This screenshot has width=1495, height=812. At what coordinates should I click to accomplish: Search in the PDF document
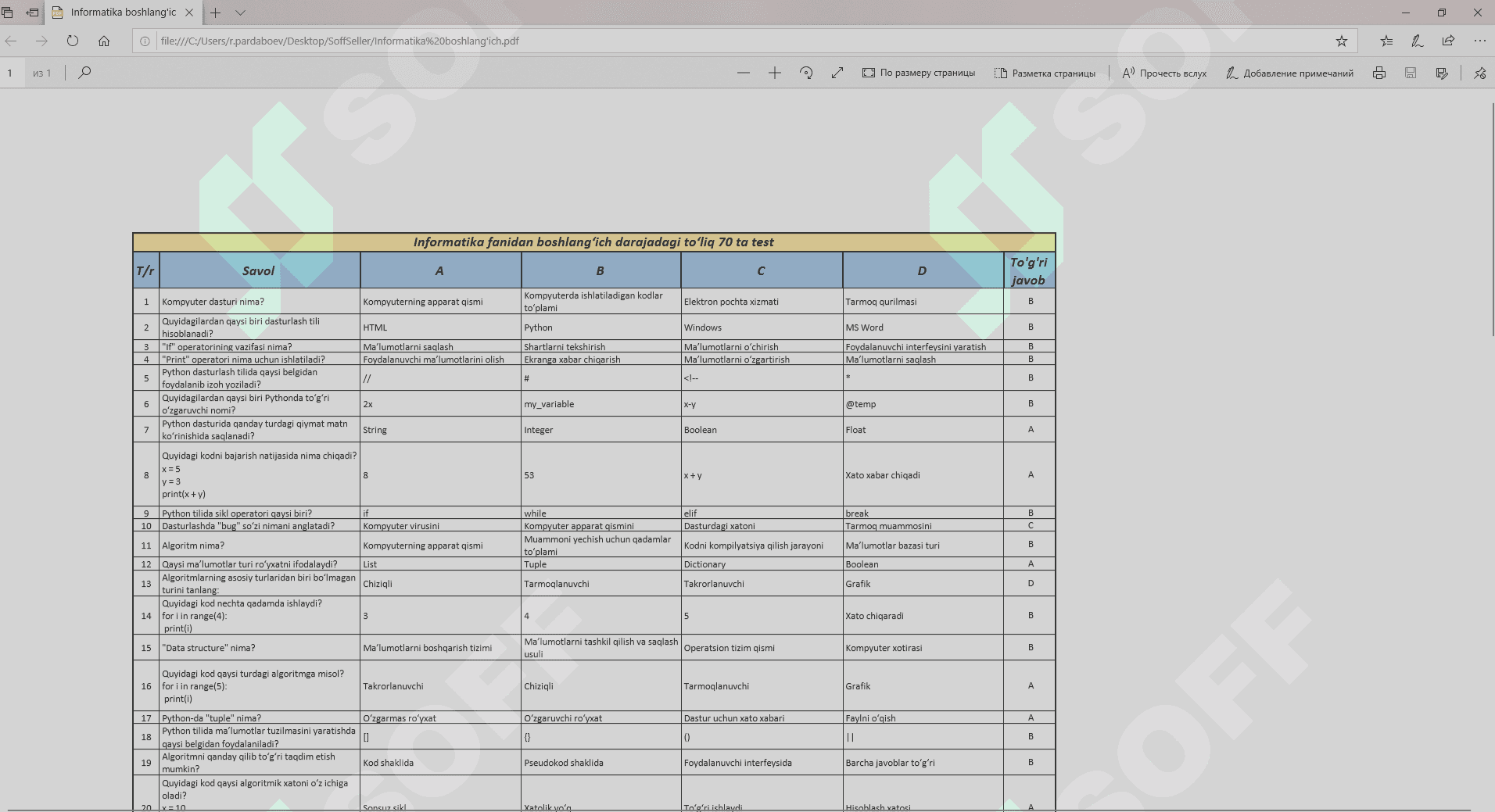85,73
